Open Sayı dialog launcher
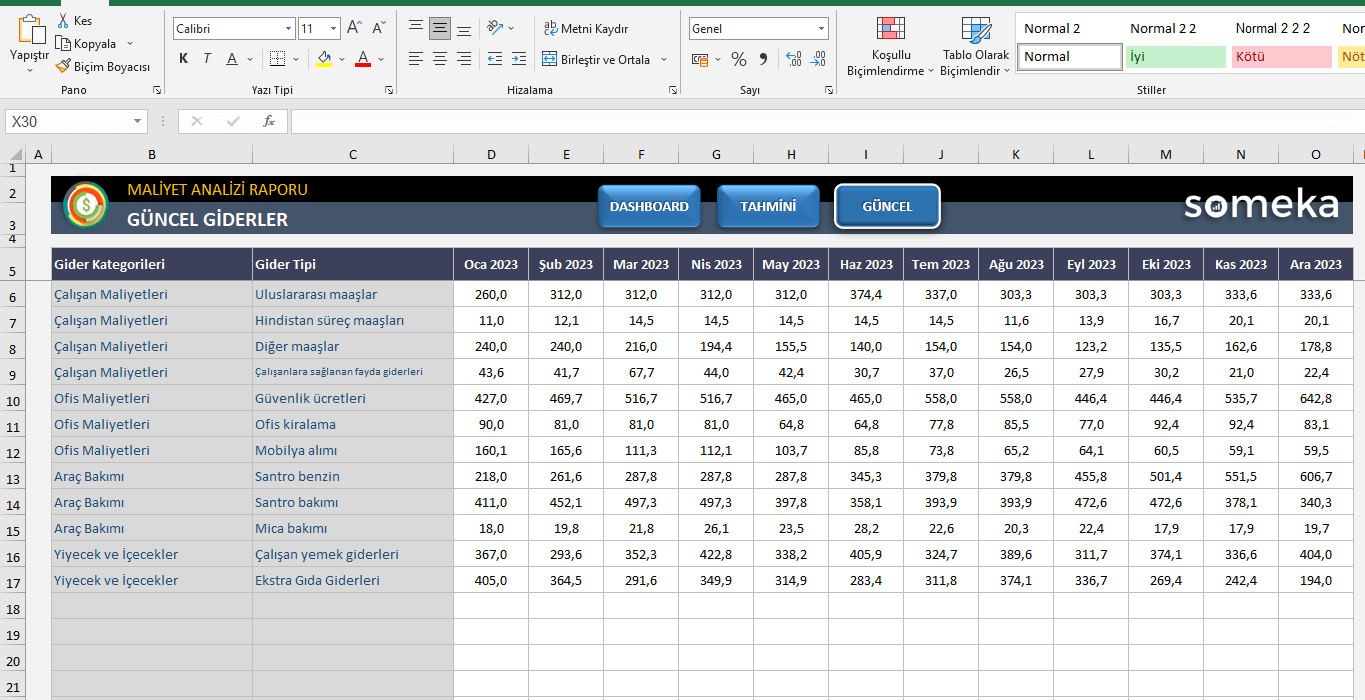 (829, 90)
